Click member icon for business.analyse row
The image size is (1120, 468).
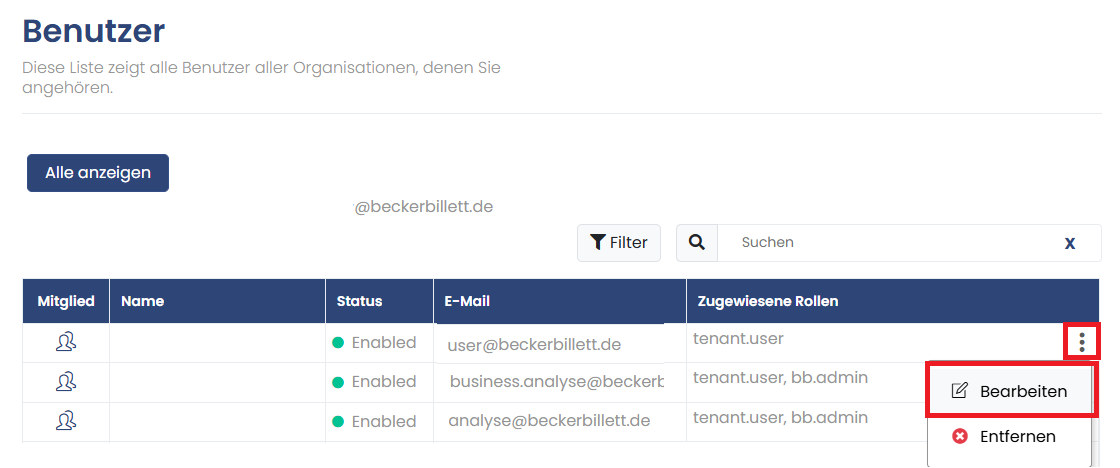coord(66,381)
